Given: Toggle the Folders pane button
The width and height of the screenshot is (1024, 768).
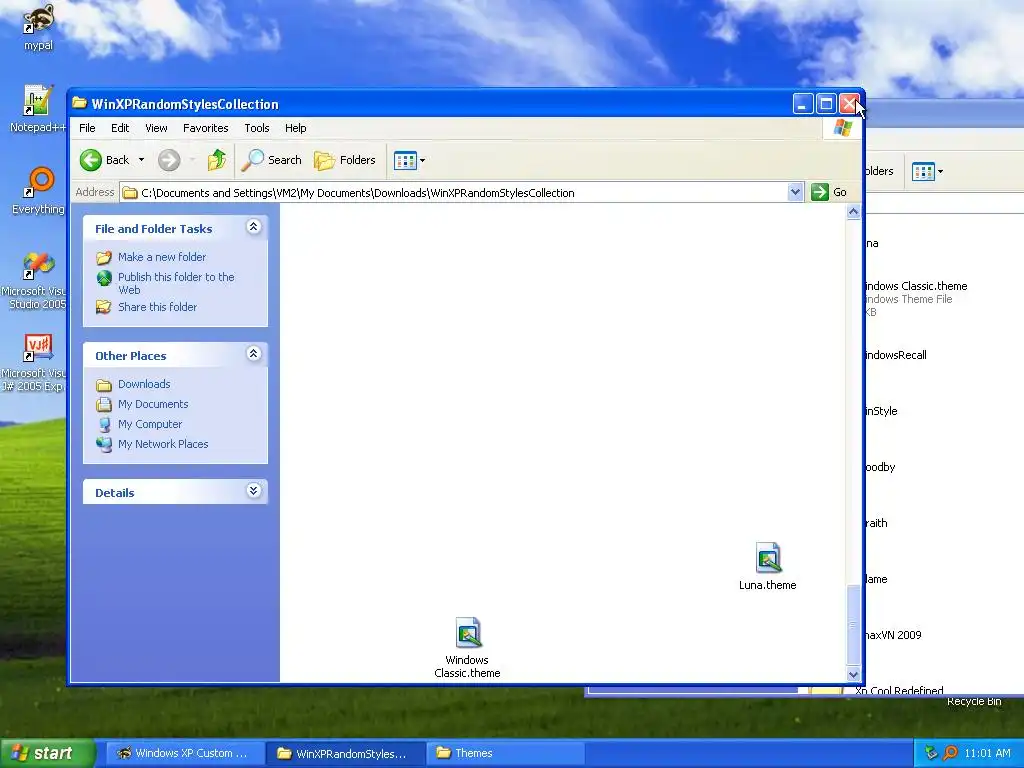Looking at the screenshot, I should click(x=345, y=160).
